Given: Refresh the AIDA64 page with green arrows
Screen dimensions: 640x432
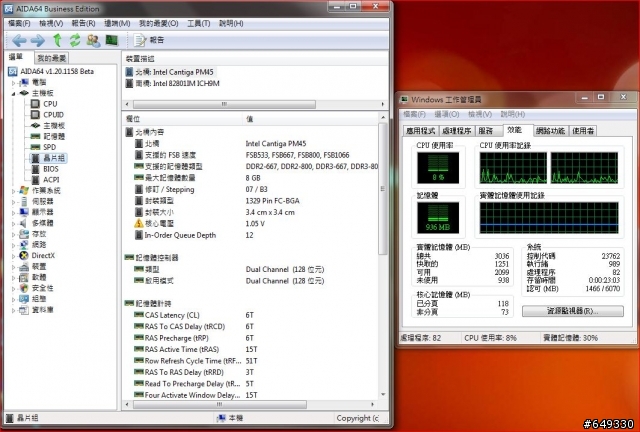Looking at the screenshot, I should tap(75, 40).
